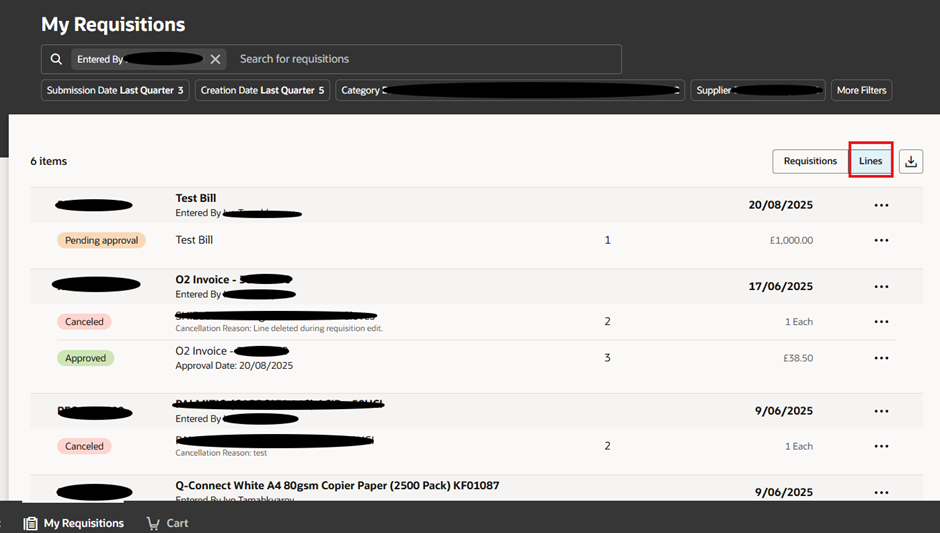Click the My Requisitions page heading
The width and height of the screenshot is (940, 533).
pos(113,25)
